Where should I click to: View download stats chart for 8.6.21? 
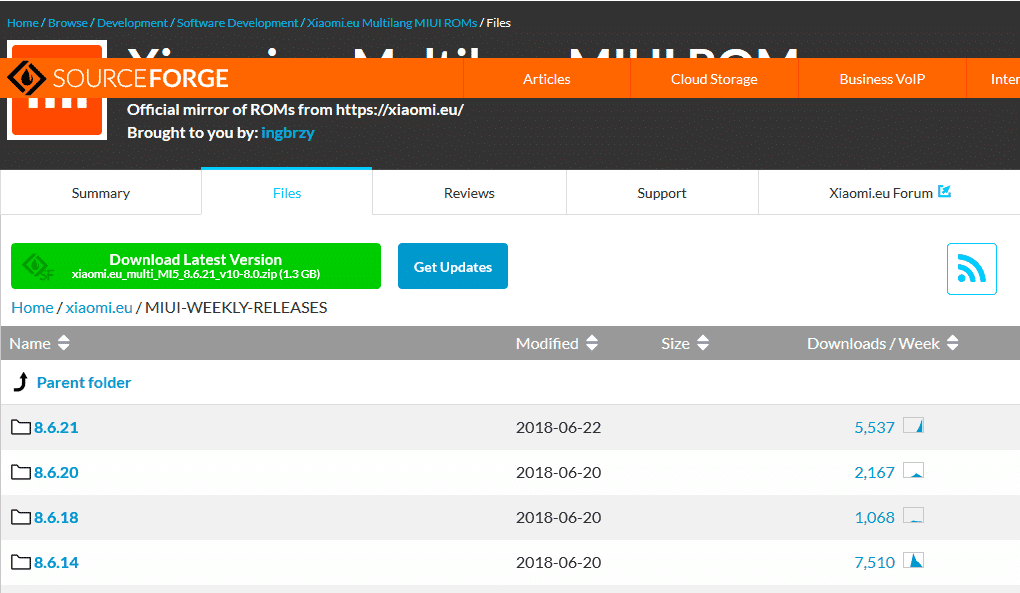coord(913,426)
